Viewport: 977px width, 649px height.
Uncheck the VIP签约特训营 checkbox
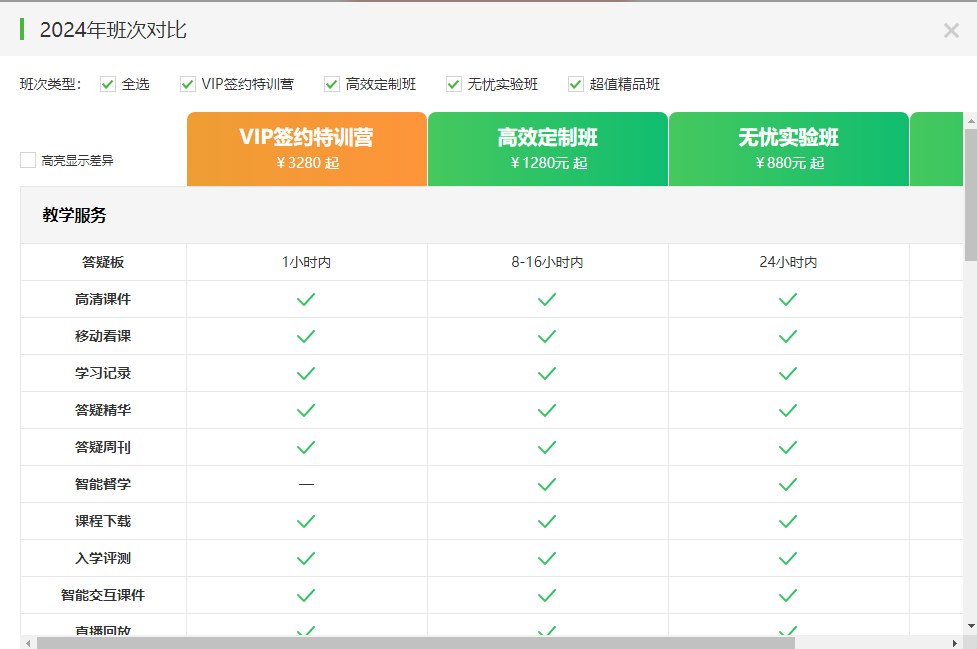point(188,84)
